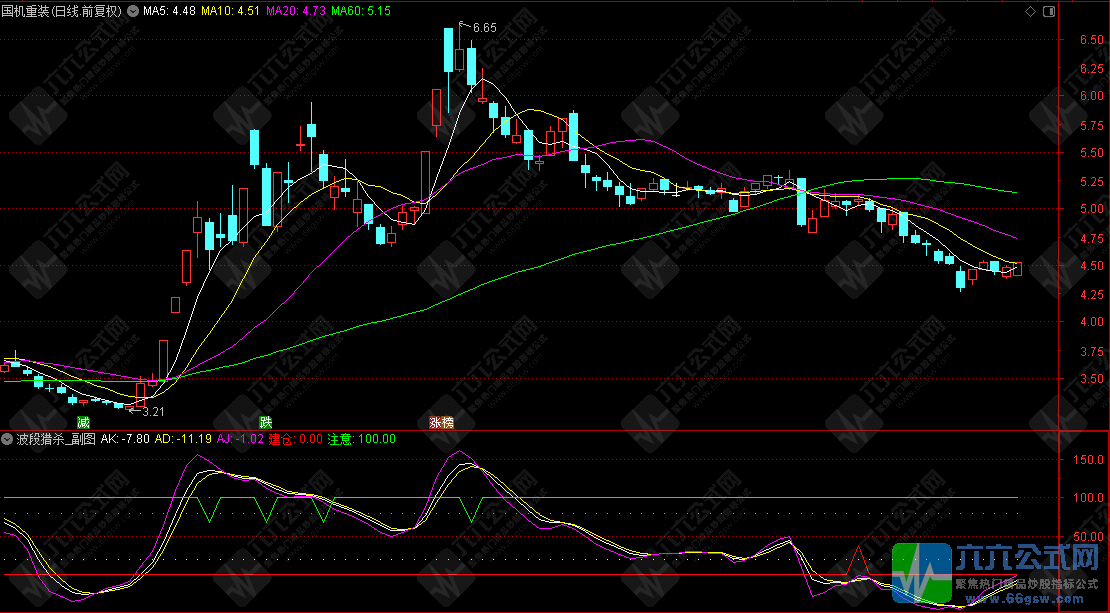Click the red 建仓 value label

tap(296, 439)
